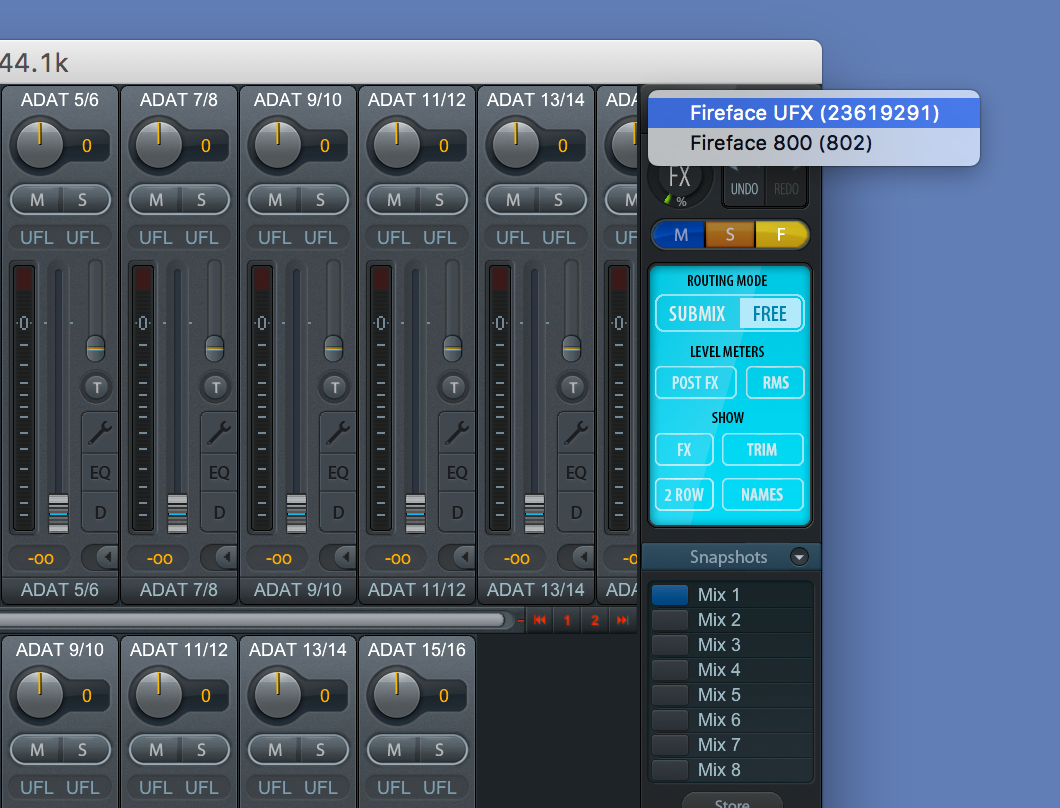Load the Mix 5 snapshot
Viewport: 1060px width, 808px height.
[731, 695]
